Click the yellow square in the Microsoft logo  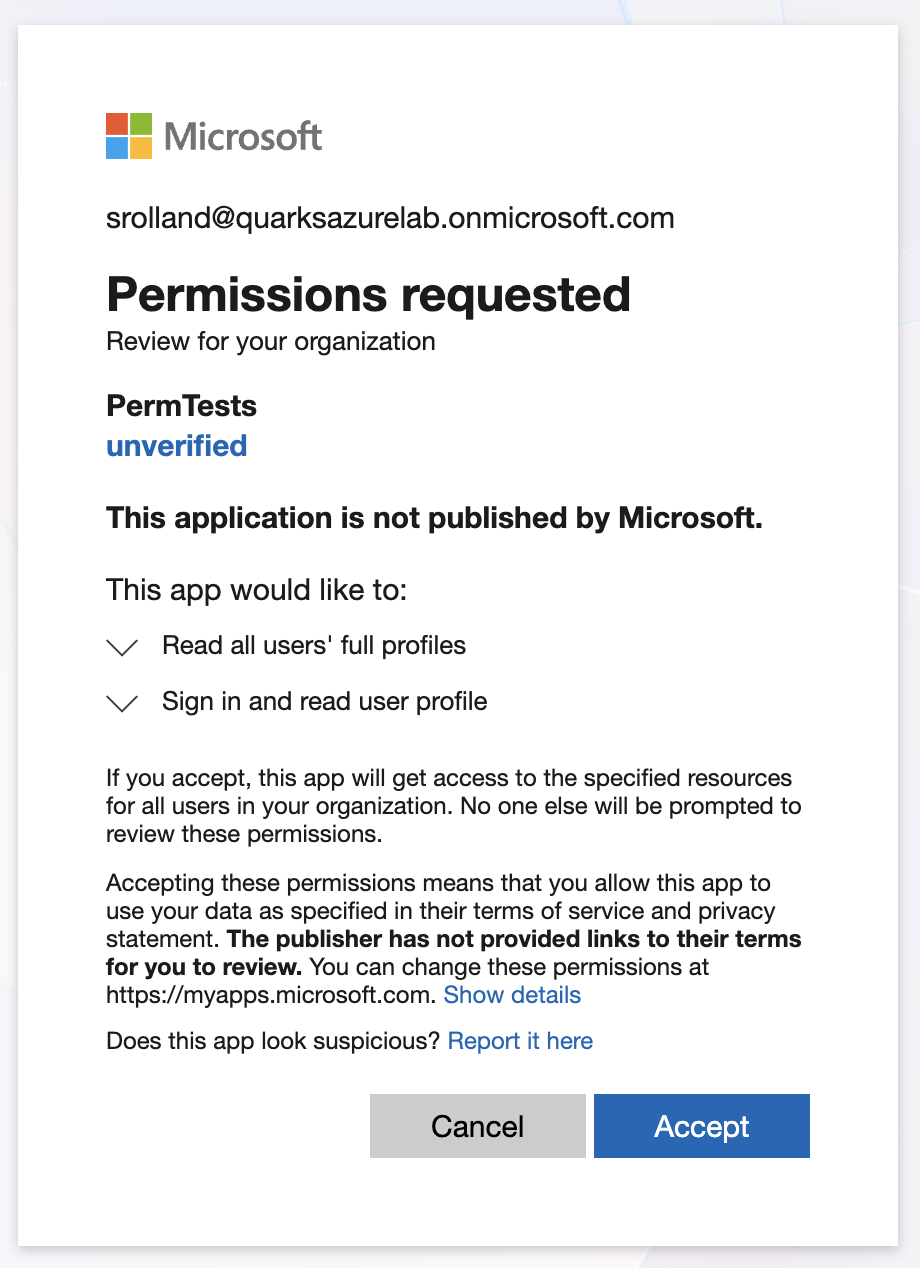(140, 147)
